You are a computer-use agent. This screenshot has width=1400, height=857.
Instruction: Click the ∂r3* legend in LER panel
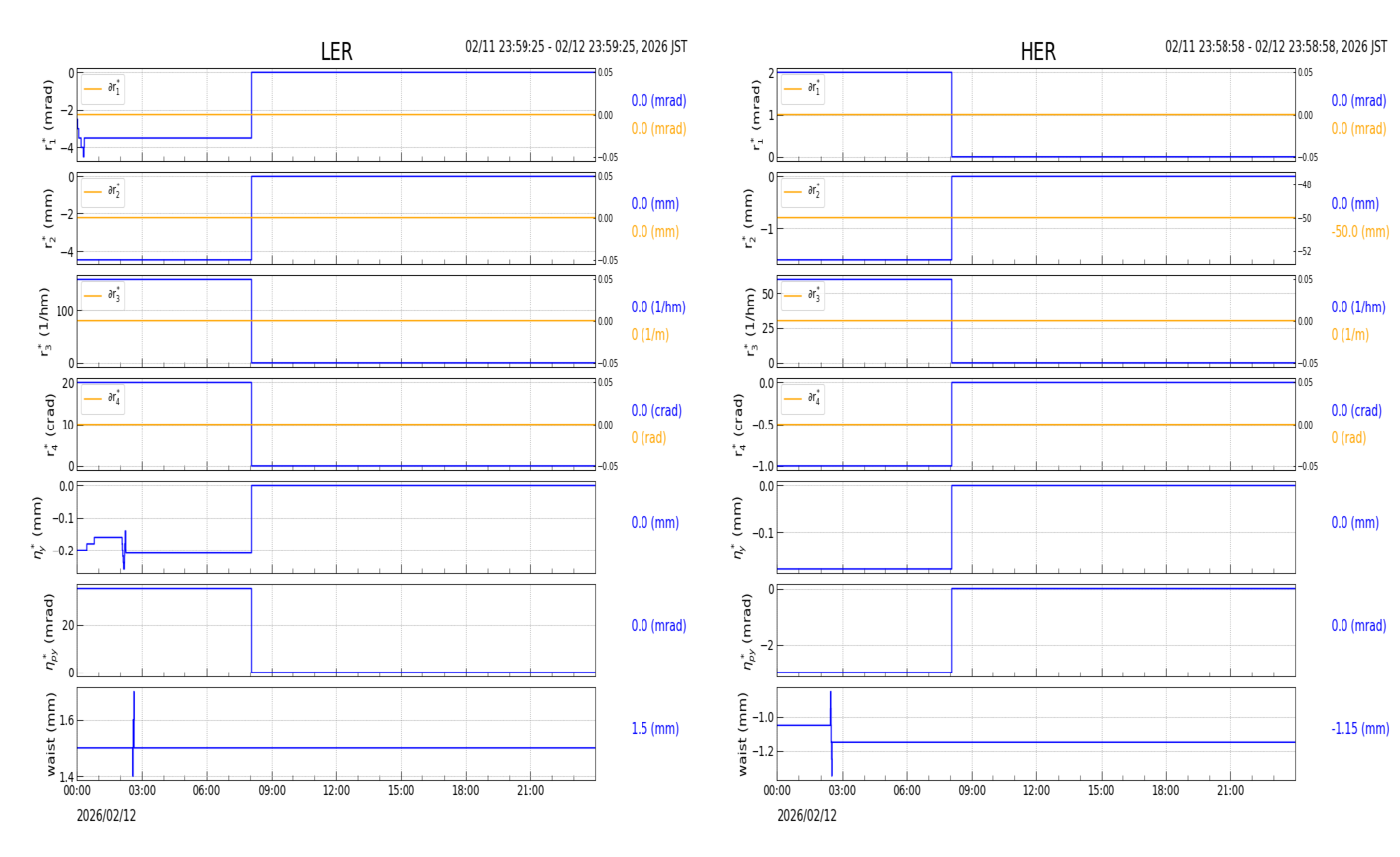pos(102,296)
